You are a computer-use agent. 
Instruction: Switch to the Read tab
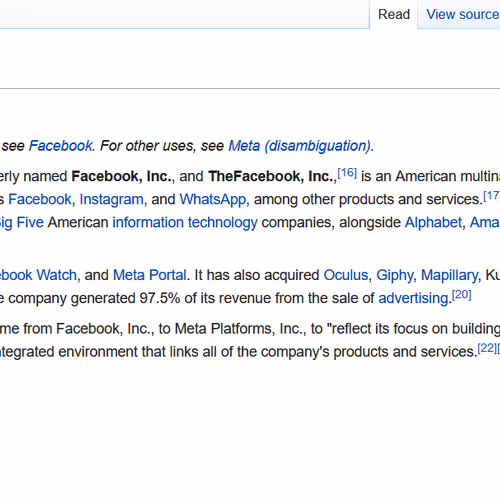click(394, 14)
